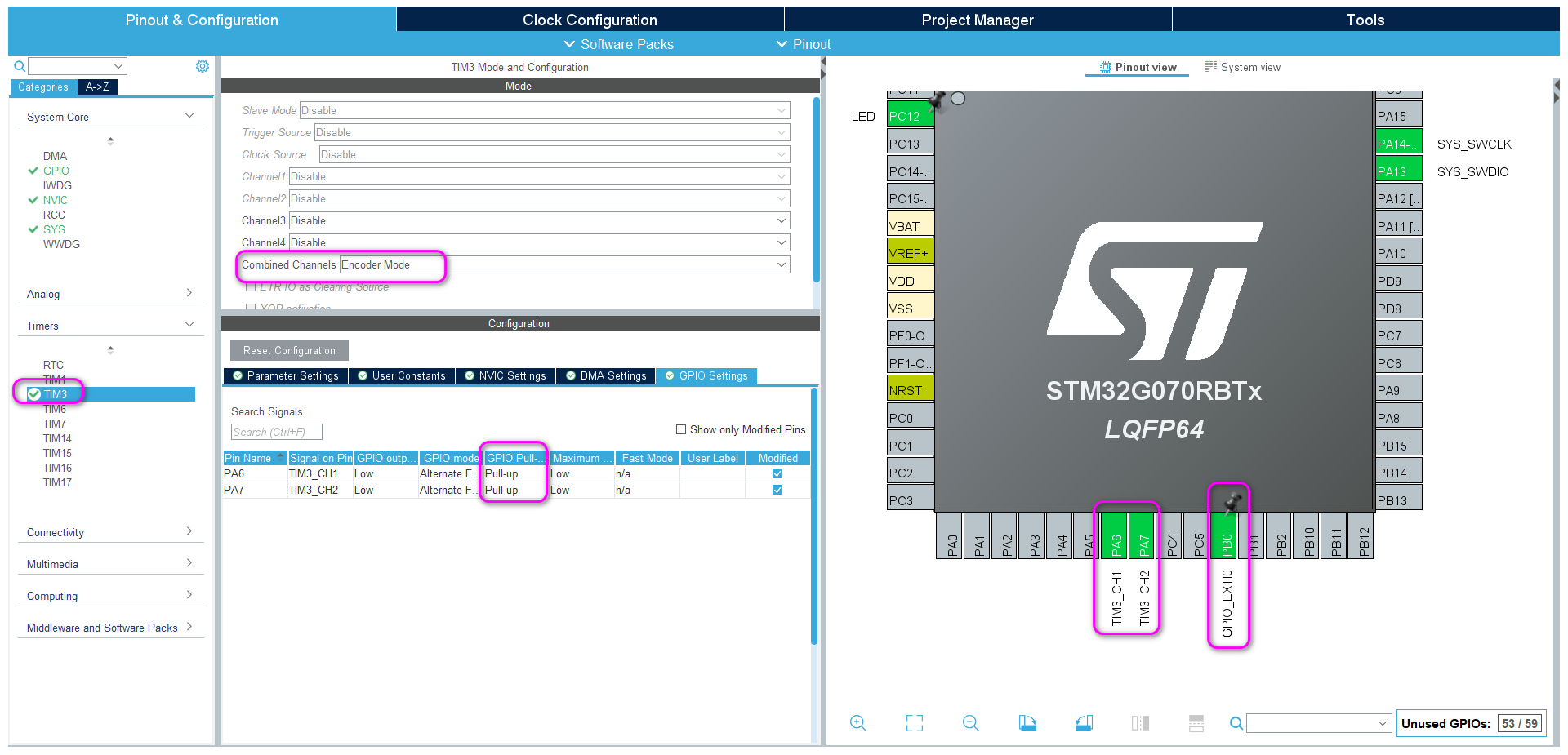This screenshot has height=755, width=1568.
Task: Select TIM3 in Timers list
Action: (55, 394)
